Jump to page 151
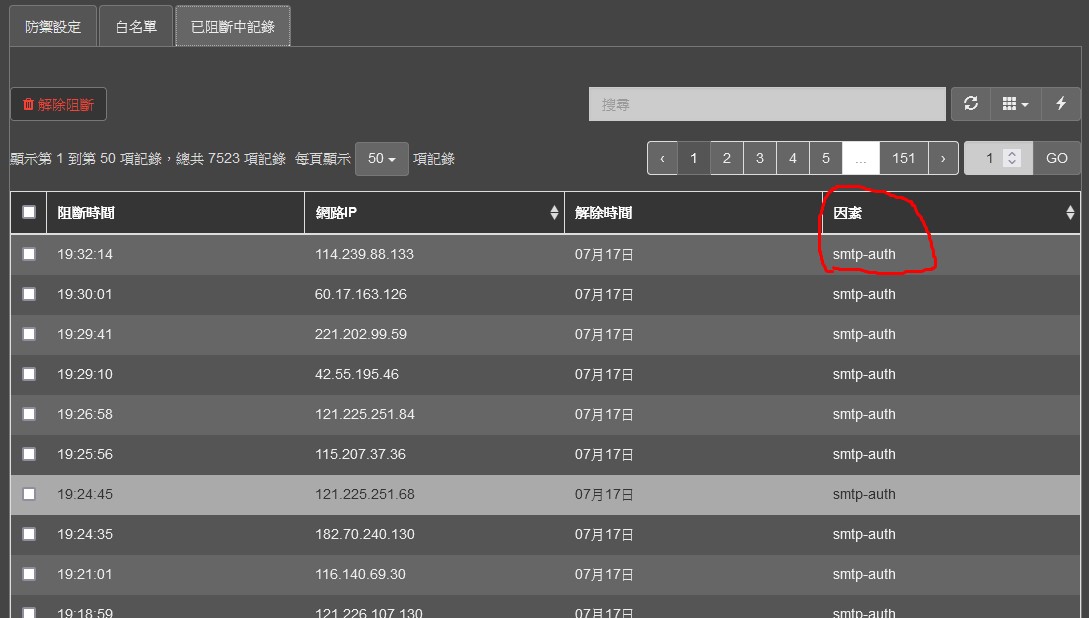The width and height of the screenshot is (1089, 618). pos(903,158)
